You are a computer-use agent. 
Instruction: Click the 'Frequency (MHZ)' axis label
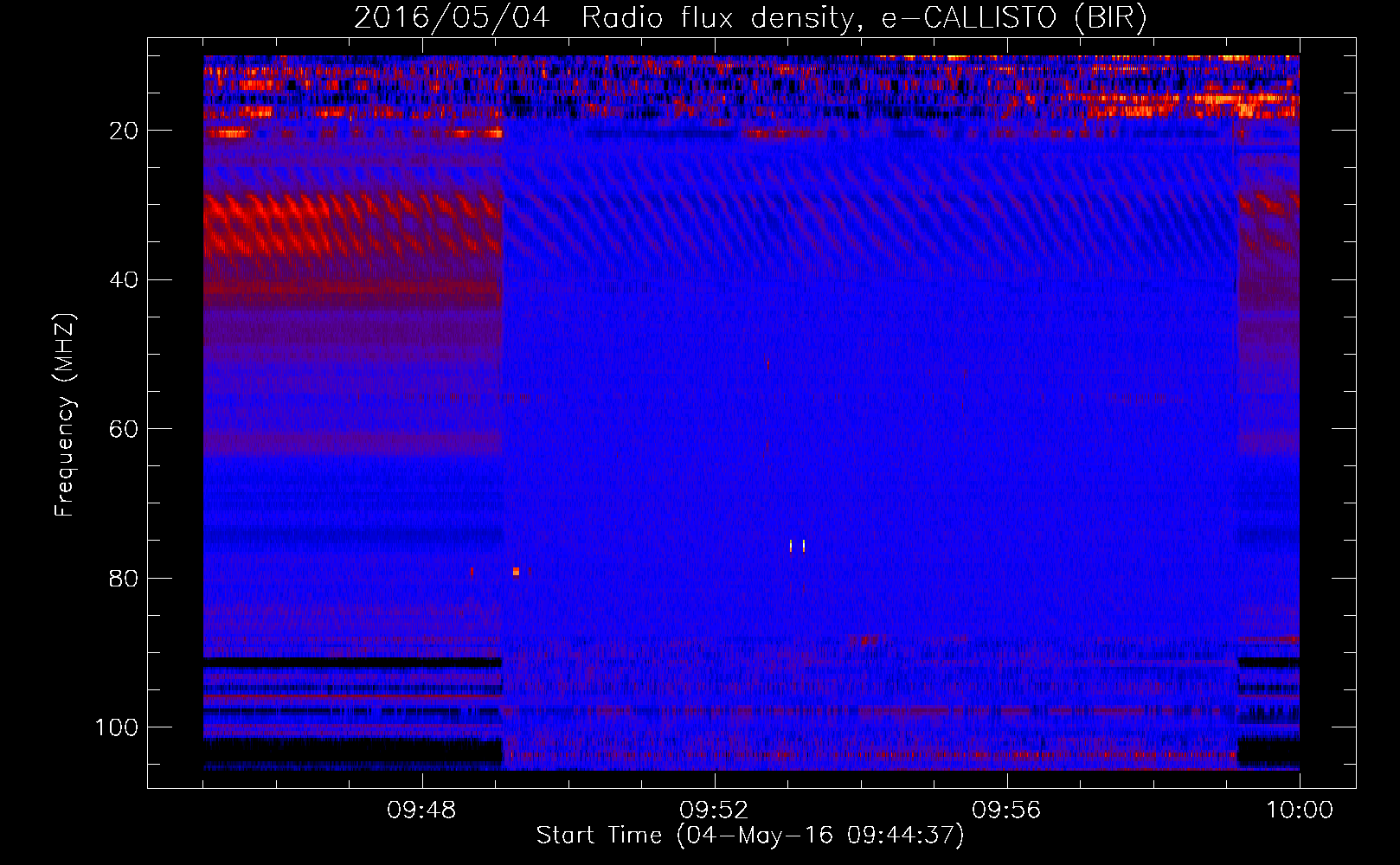[x=65, y=414]
